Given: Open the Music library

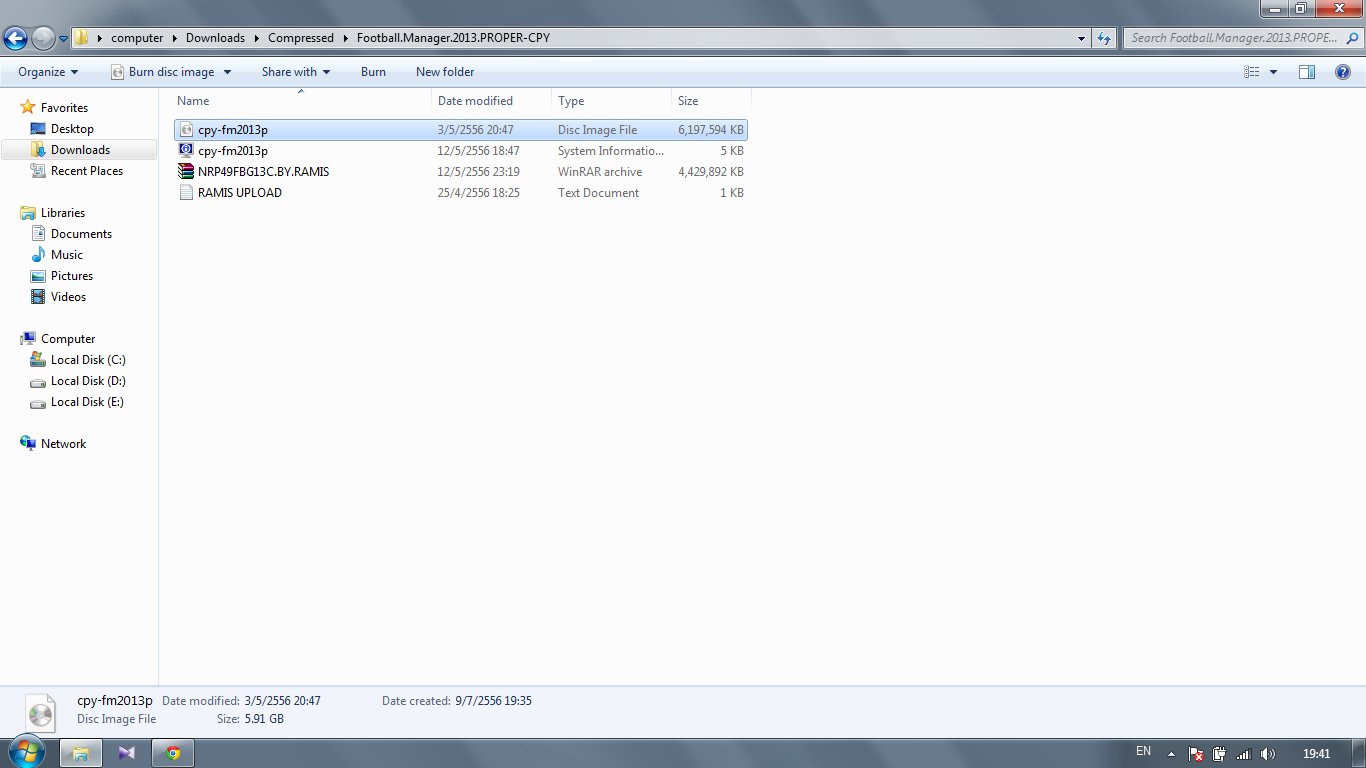Looking at the screenshot, I should coord(67,255).
